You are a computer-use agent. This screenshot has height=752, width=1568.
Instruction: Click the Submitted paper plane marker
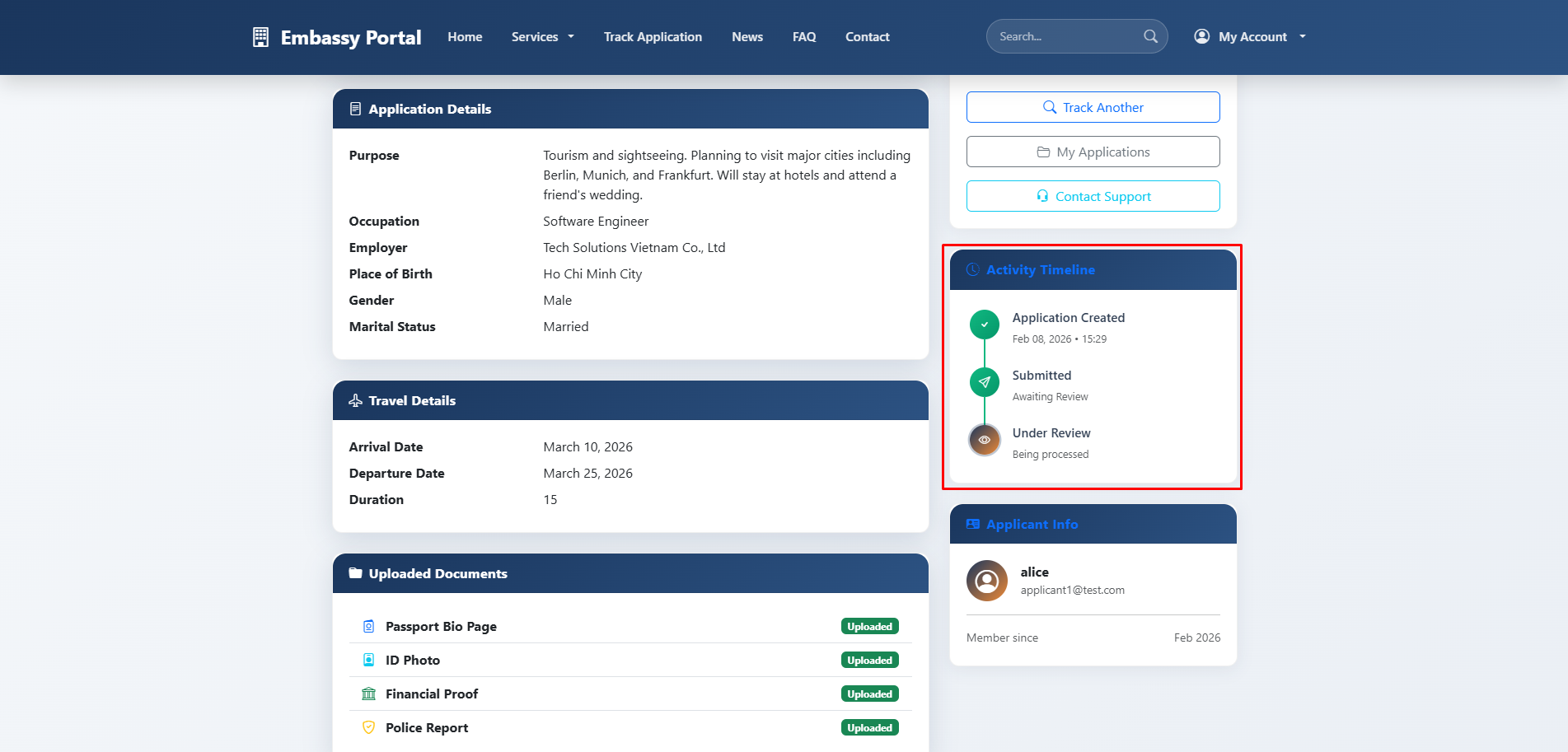point(984,382)
